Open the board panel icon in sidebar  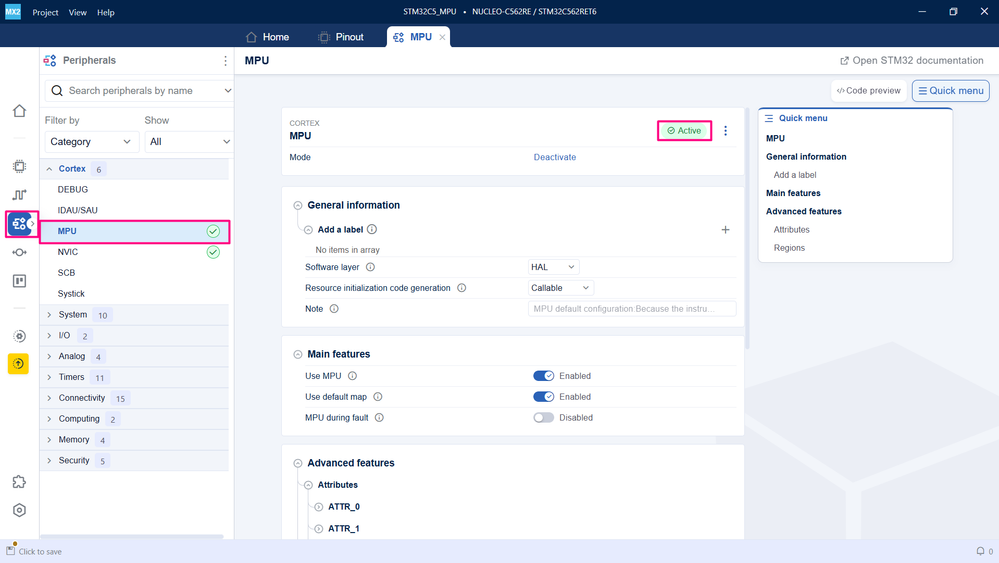coord(19,281)
